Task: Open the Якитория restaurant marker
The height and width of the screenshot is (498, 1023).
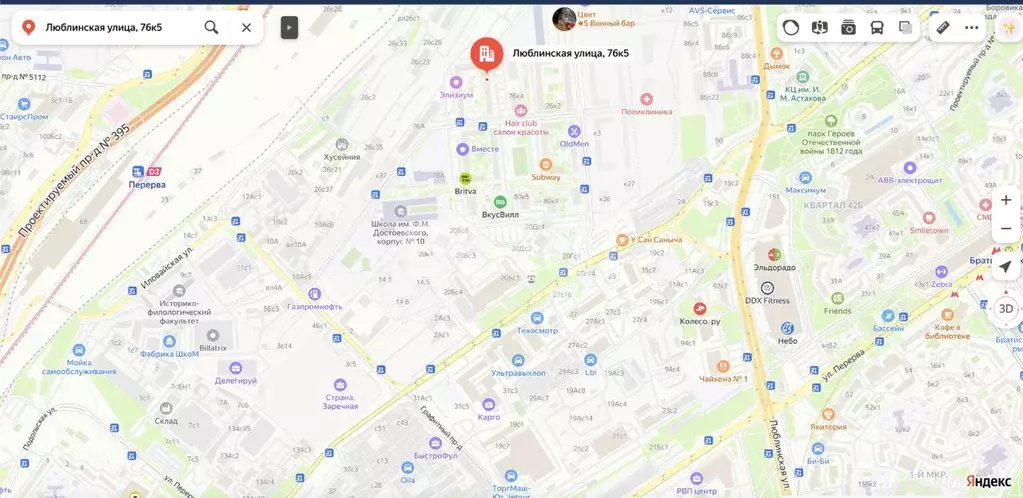Action: 828,414
